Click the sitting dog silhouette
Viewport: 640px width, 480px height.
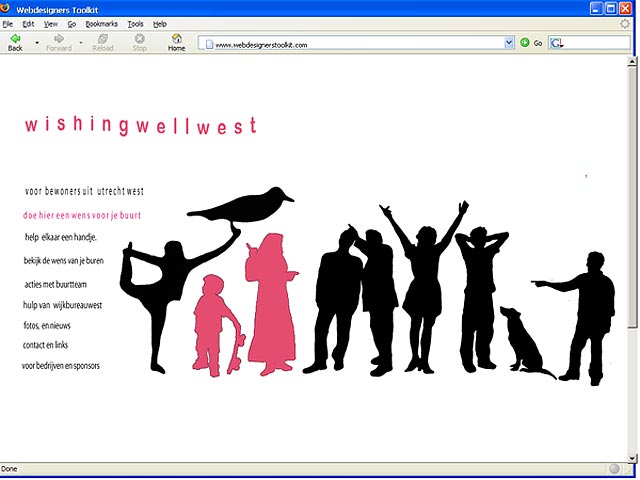pyautogui.click(x=524, y=341)
